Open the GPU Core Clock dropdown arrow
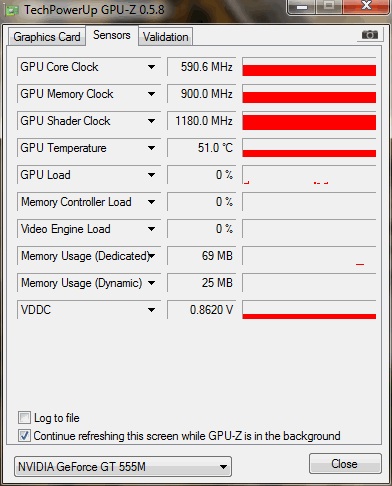 click(151, 67)
